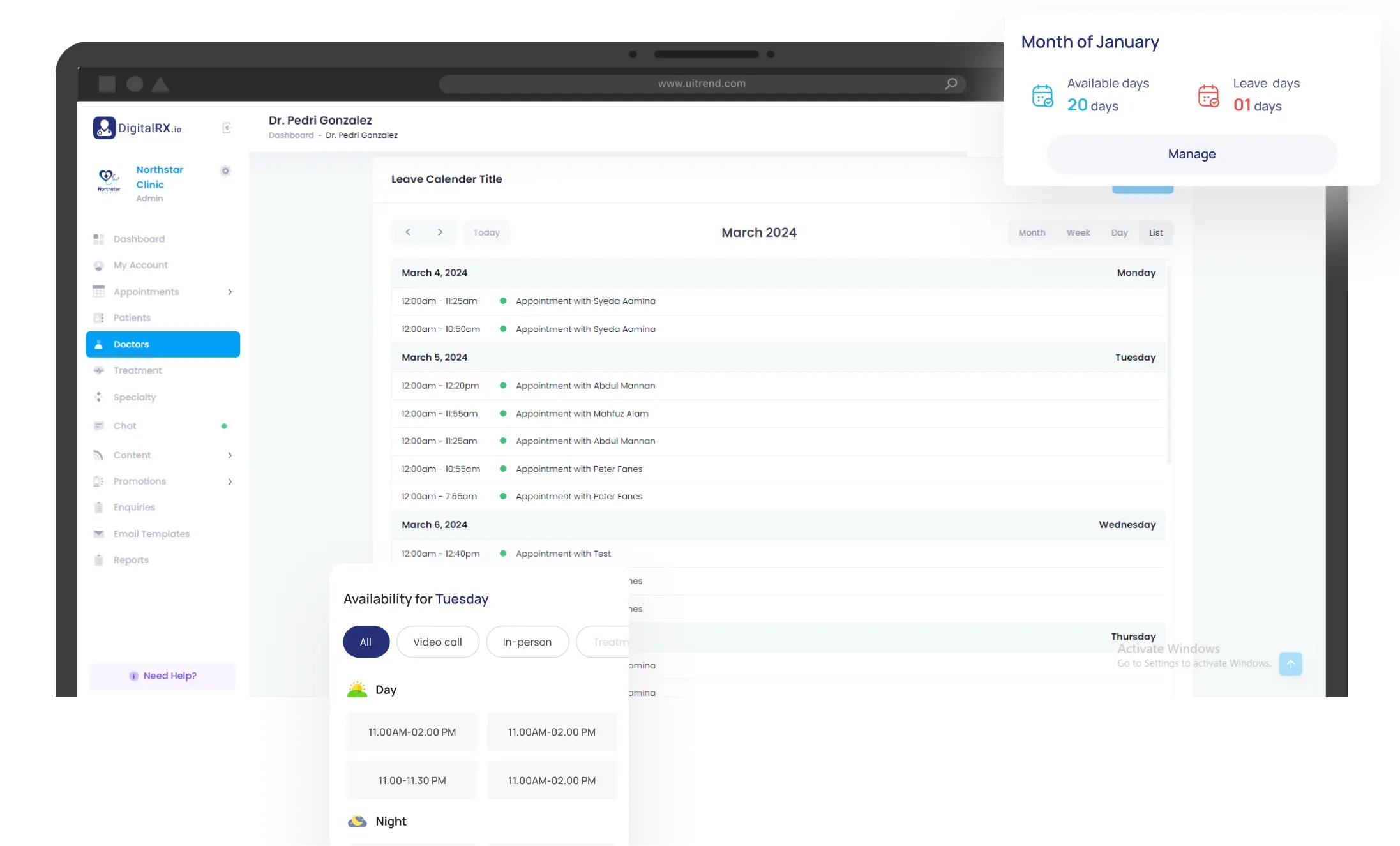The image size is (1400, 846).
Task: Select the In-person filter pill
Action: click(527, 642)
